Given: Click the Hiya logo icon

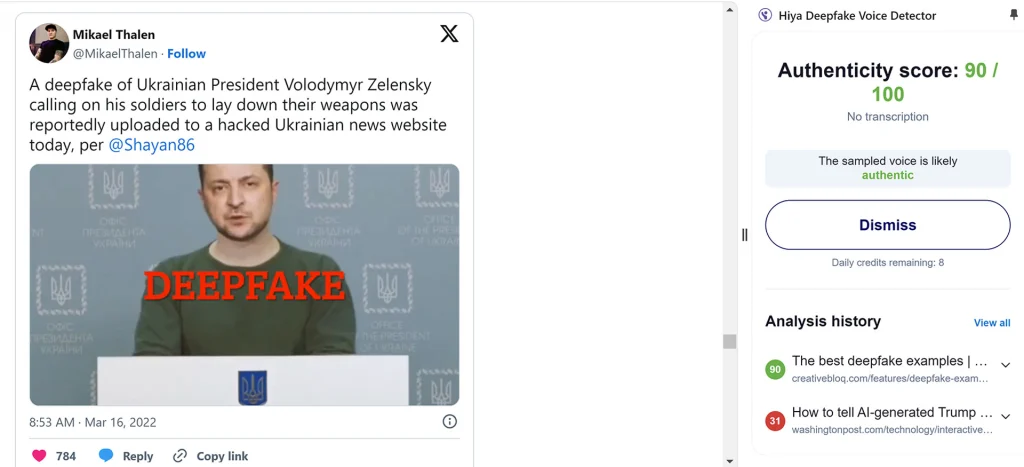Looking at the screenshot, I should (765, 16).
